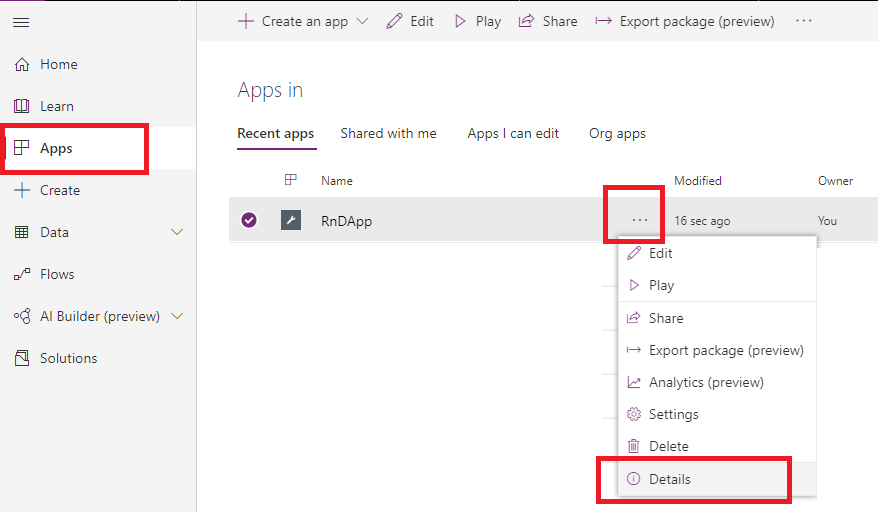Sort by the Modified column header

tap(697, 181)
